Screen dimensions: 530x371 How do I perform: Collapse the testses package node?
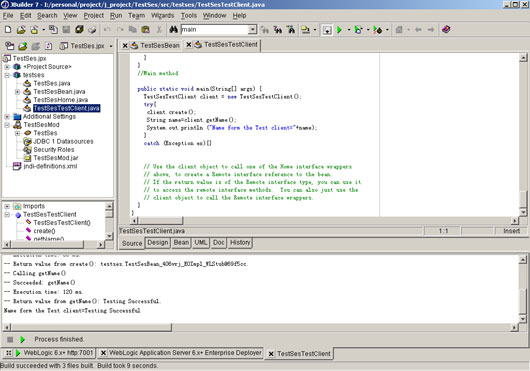click(7, 75)
